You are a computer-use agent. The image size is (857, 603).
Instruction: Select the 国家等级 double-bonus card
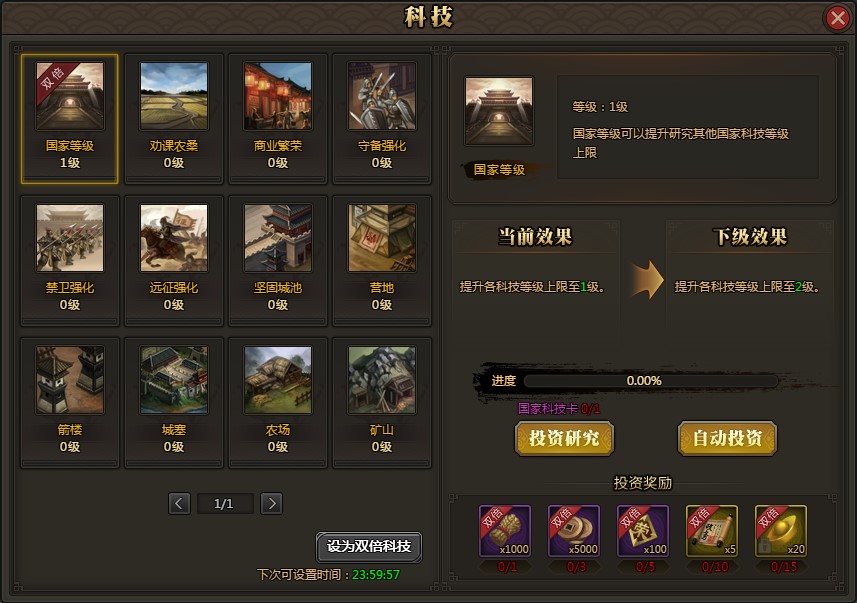70,119
